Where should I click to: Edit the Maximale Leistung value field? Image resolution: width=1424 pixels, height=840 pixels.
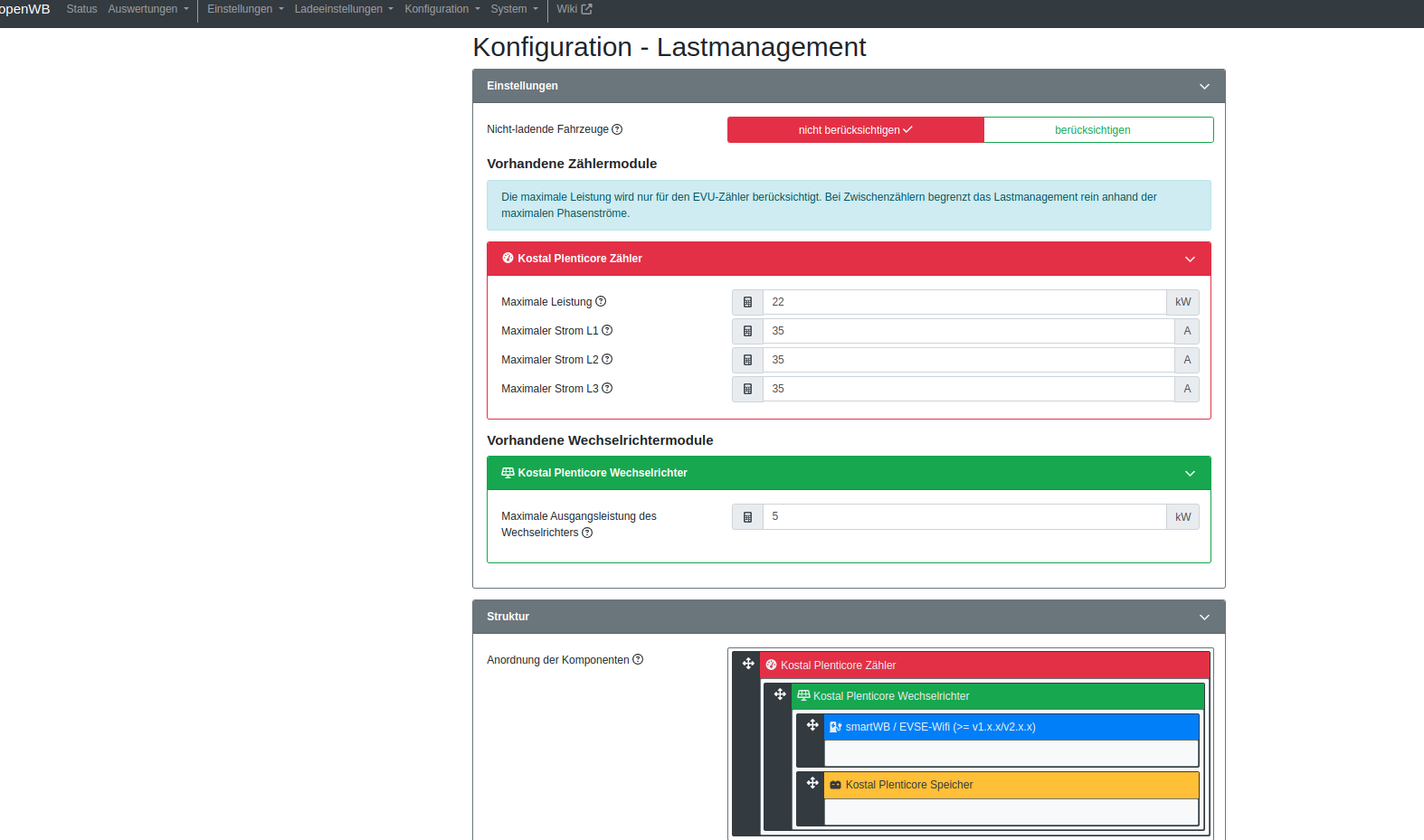point(964,302)
